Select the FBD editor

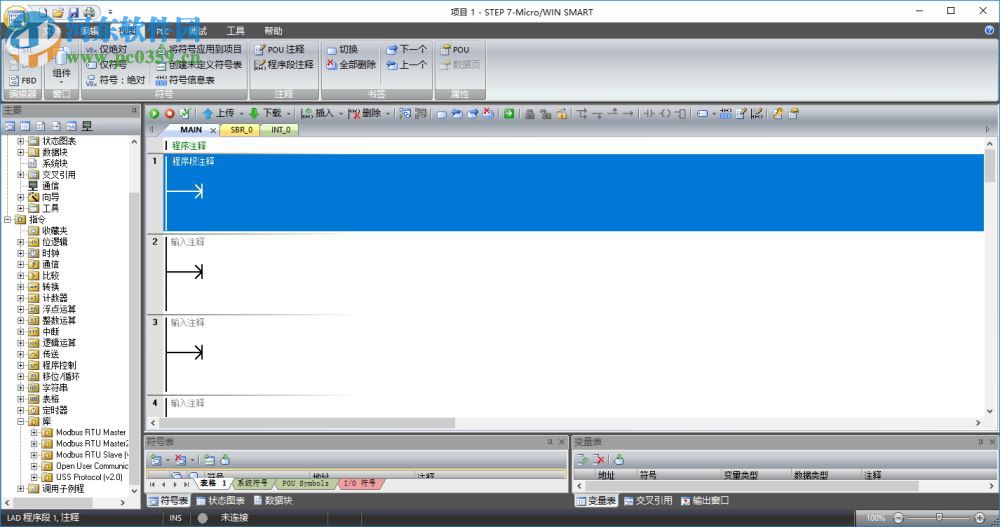(23, 80)
